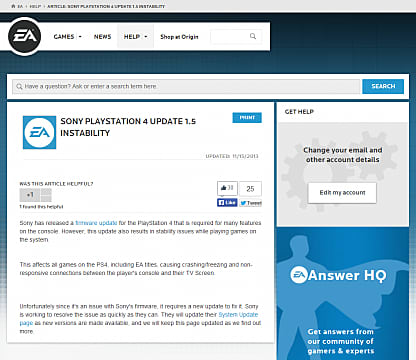
Task: Expand the Games dropdown arrow
Action: [80, 37]
